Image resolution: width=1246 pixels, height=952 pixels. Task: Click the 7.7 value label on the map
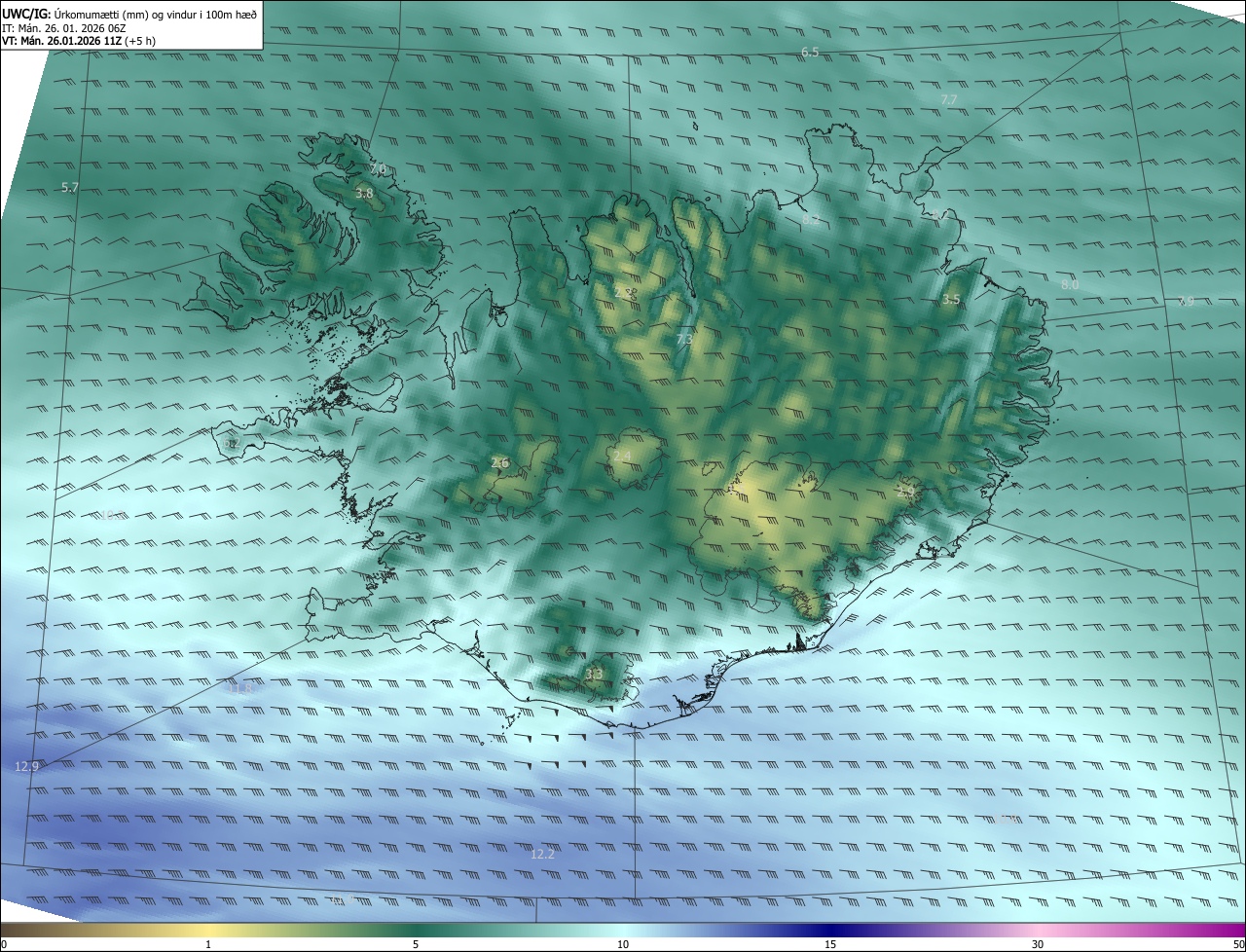(x=949, y=100)
